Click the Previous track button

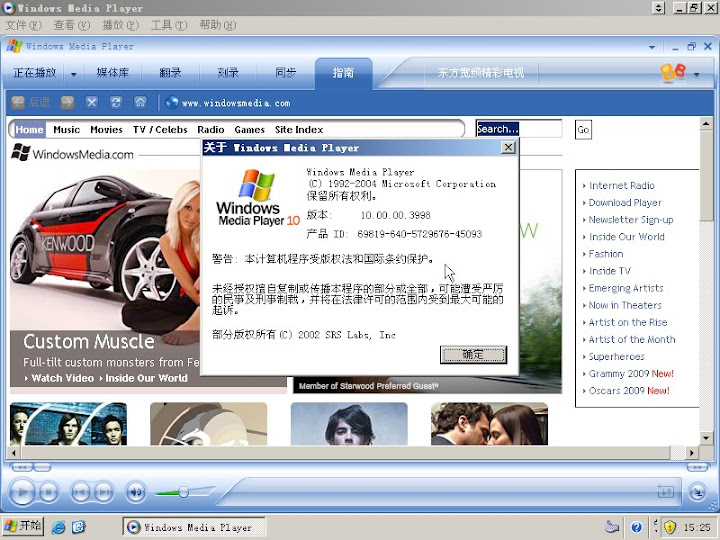pos(80,493)
